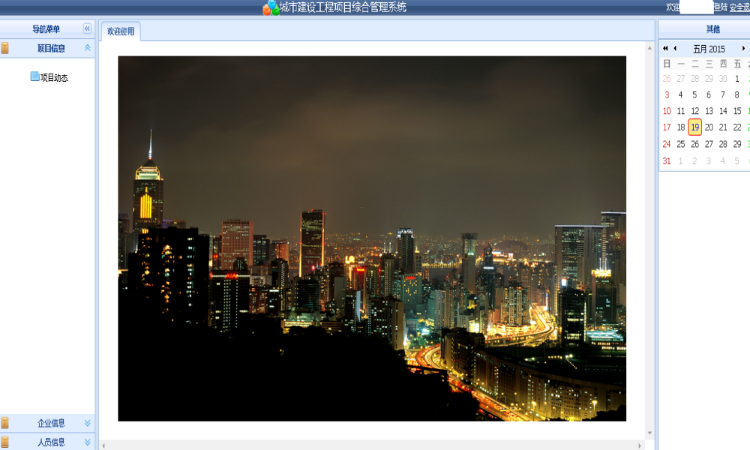Go to previous year in calendar
This screenshot has width=750, height=450.
(x=665, y=48)
